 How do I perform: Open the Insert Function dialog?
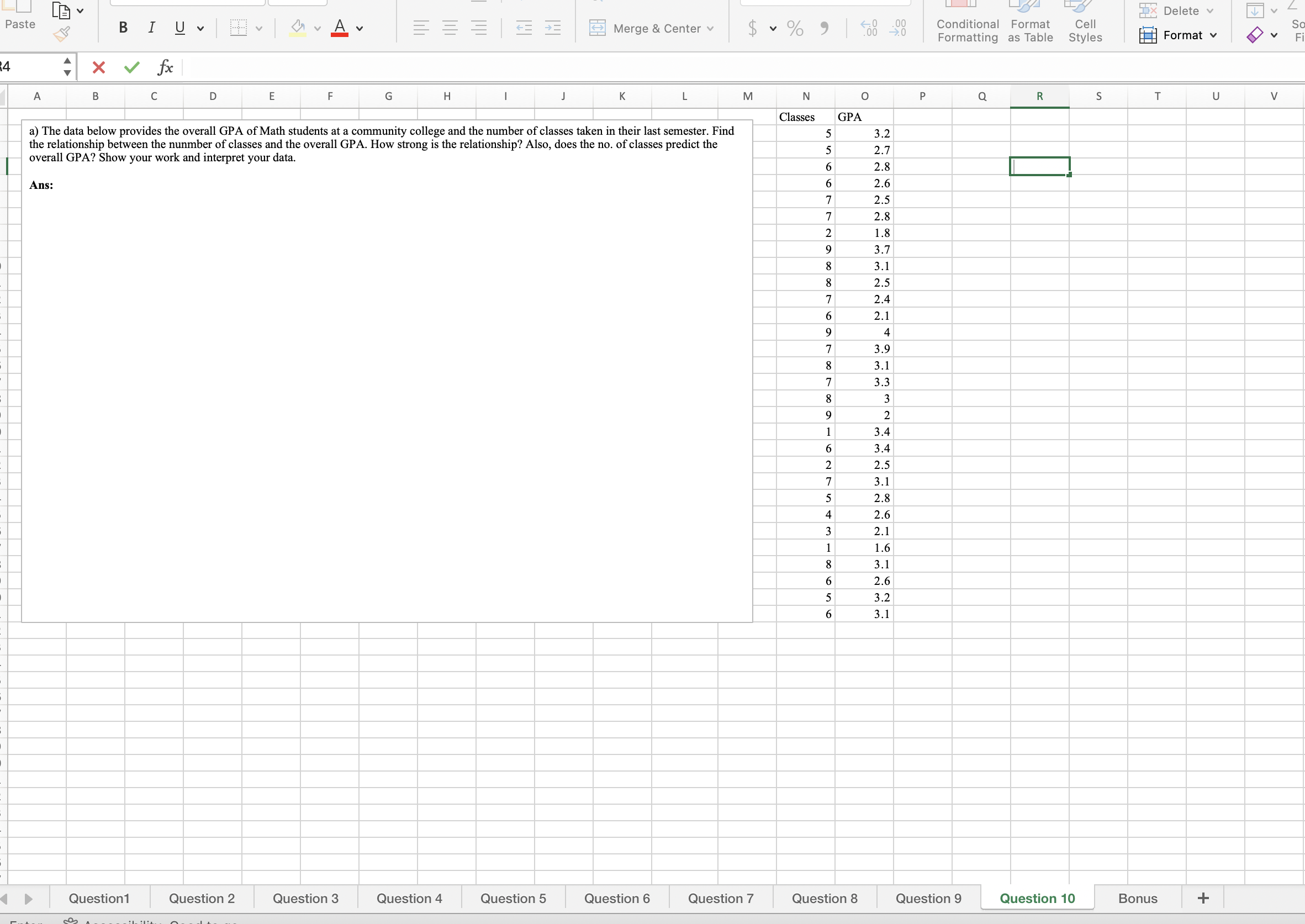click(x=165, y=67)
